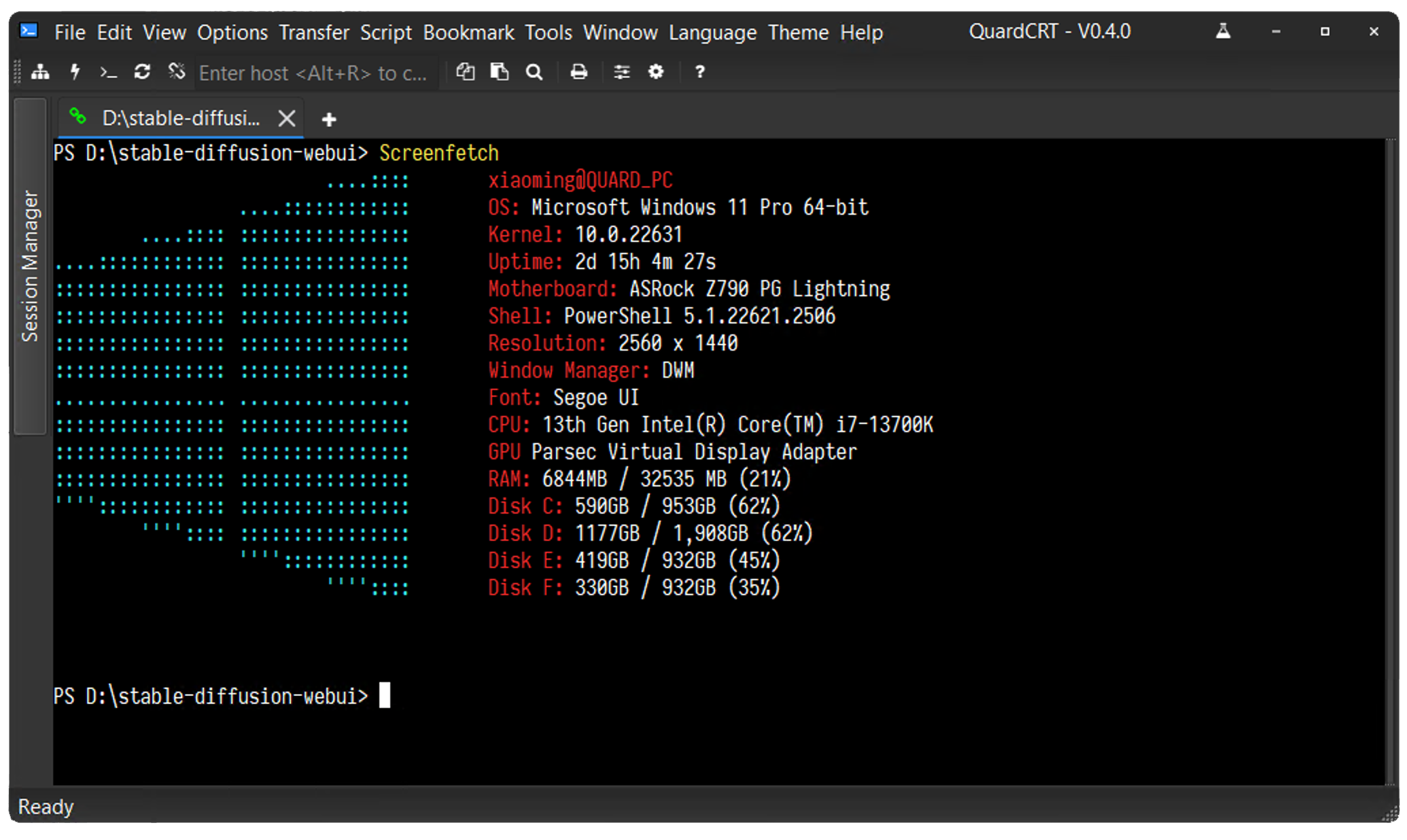
Task: Click the Enter host input field
Action: pos(313,73)
